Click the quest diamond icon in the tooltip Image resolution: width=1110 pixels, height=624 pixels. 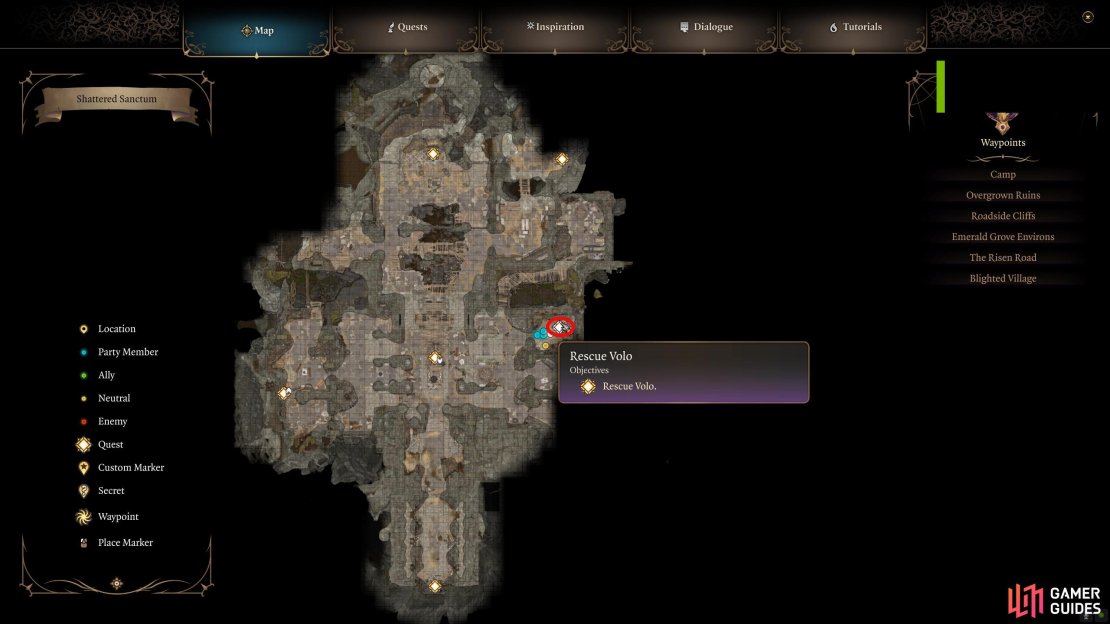tap(588, 386)
